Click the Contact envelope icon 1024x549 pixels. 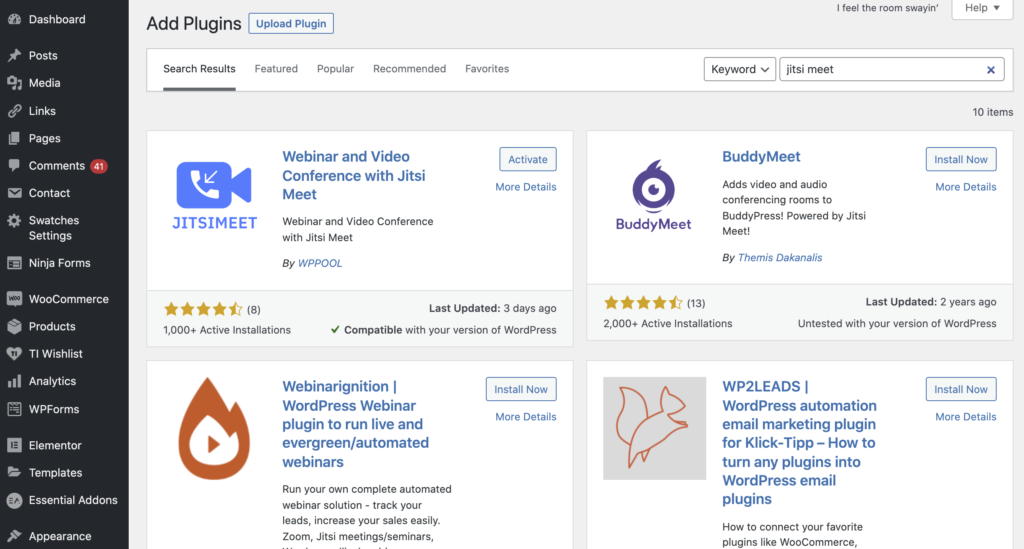coord(14,193)
